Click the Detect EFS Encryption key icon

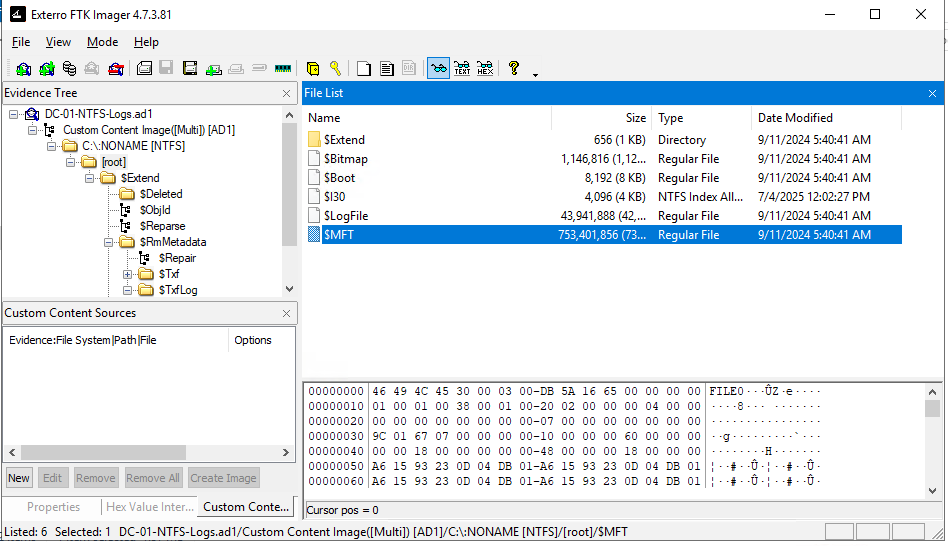click(335, 68)
